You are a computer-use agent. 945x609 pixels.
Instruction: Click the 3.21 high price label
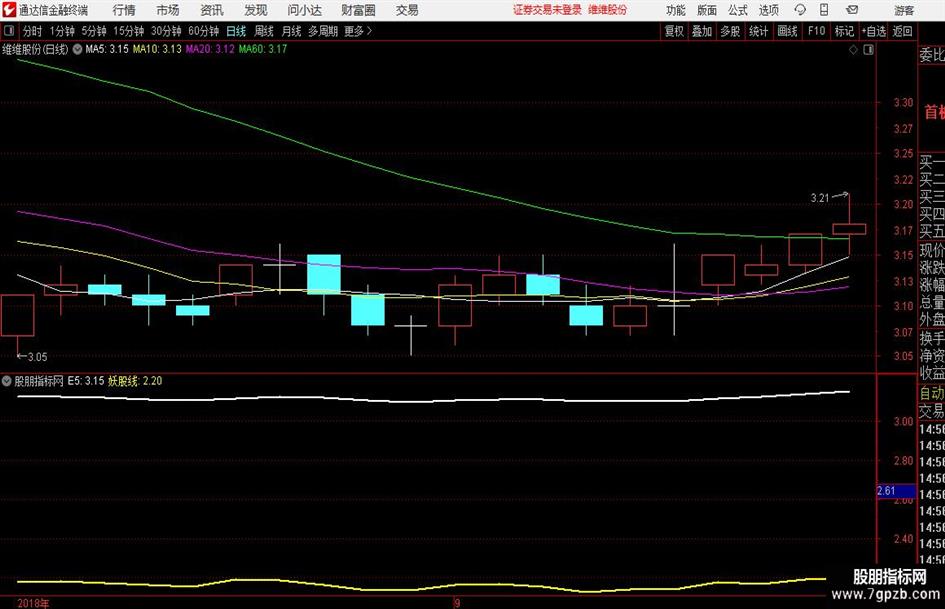click(x=820, y=198)
